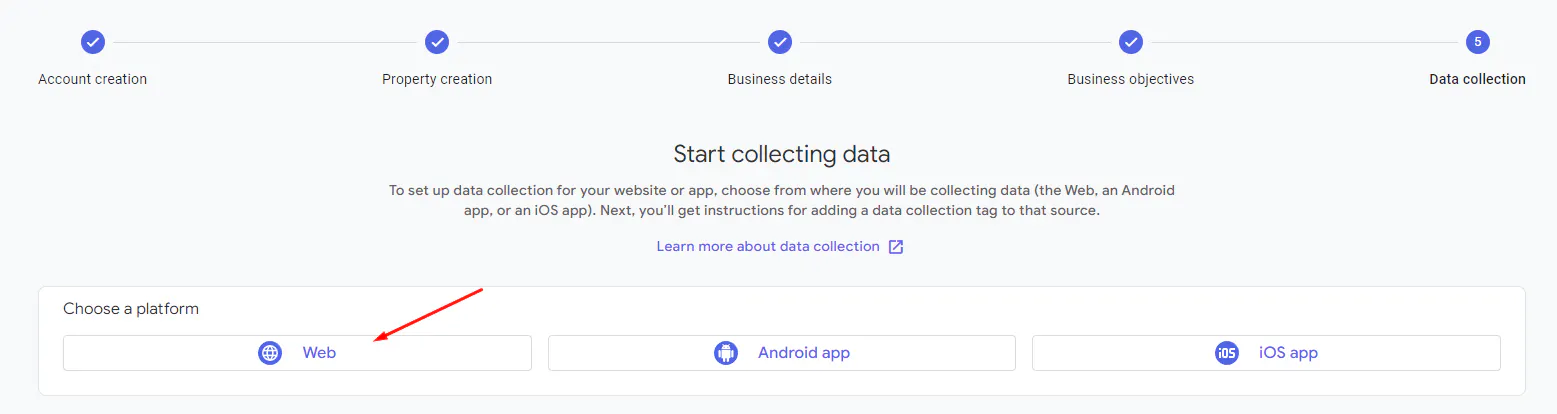
Task: Click the Business objectives step checkmark
Action: click(1131, 42)
